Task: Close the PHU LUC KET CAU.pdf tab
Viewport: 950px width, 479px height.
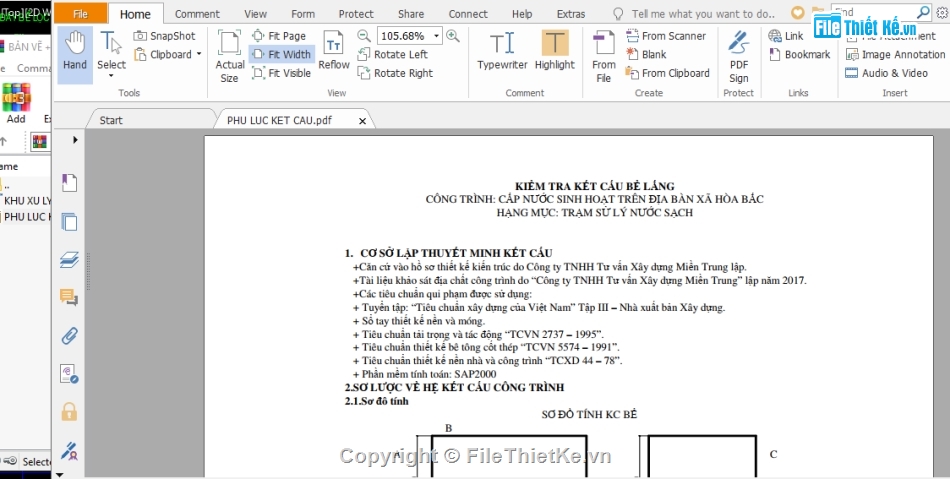Action: [362, 121]
